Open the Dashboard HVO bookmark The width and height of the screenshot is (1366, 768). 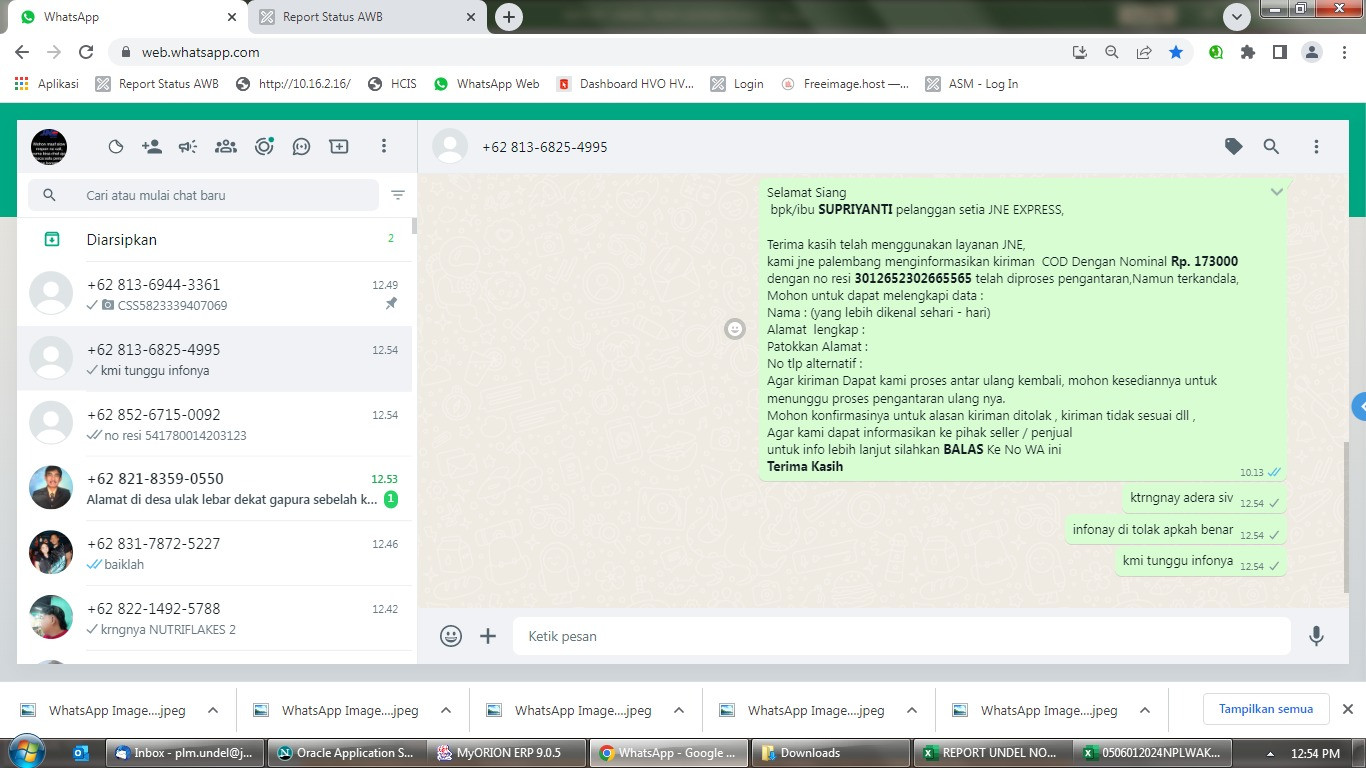point(625,84)
